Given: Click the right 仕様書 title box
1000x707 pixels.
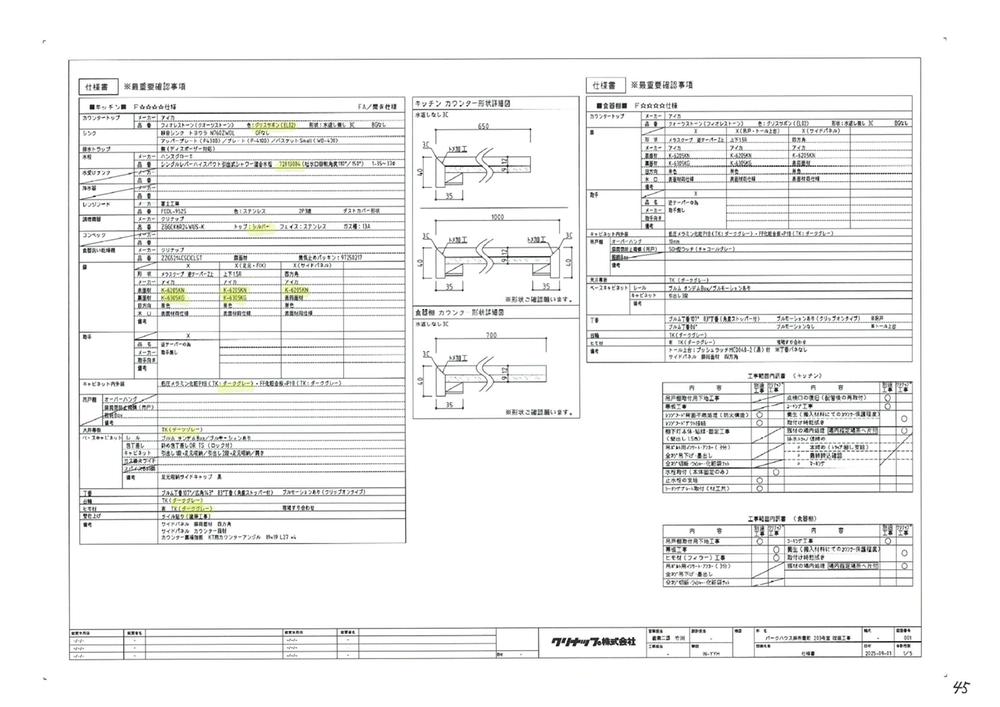Looking at the screenshot, I should [608, 88].
